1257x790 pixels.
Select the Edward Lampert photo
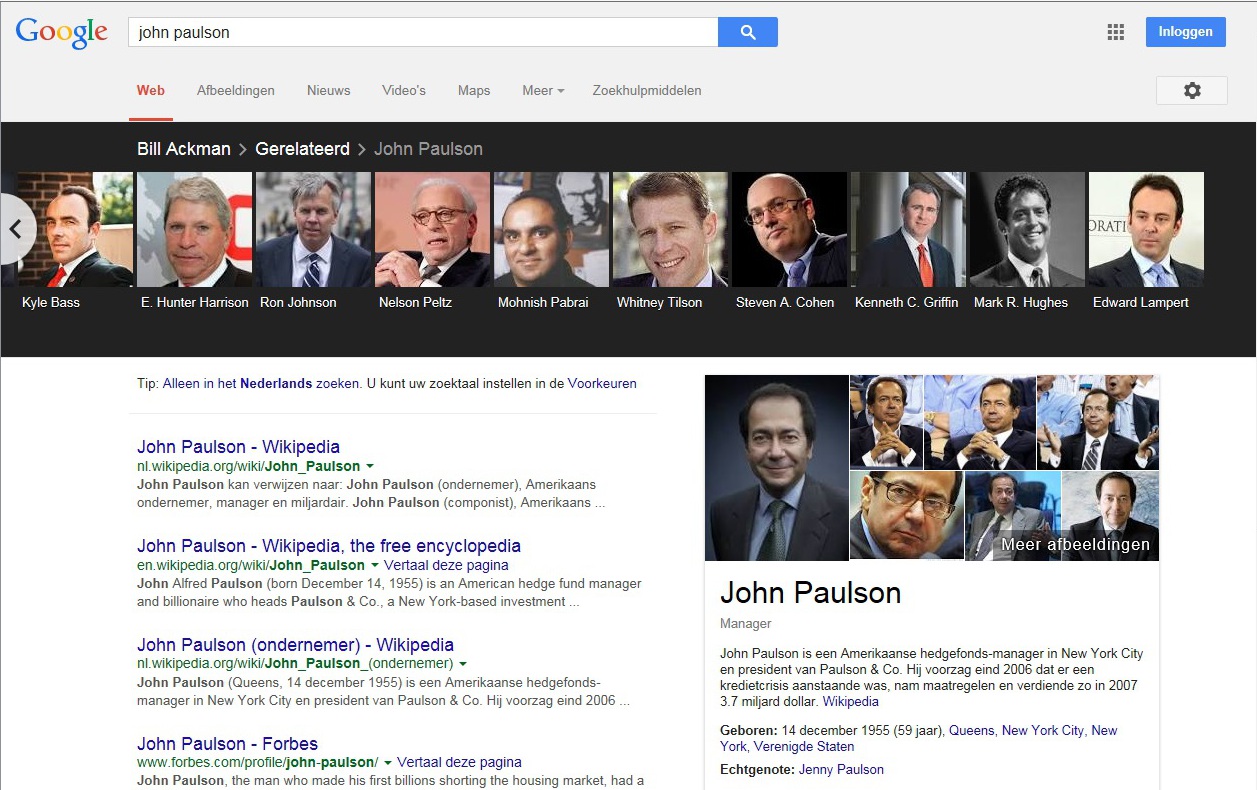[x=1146, y=230]
